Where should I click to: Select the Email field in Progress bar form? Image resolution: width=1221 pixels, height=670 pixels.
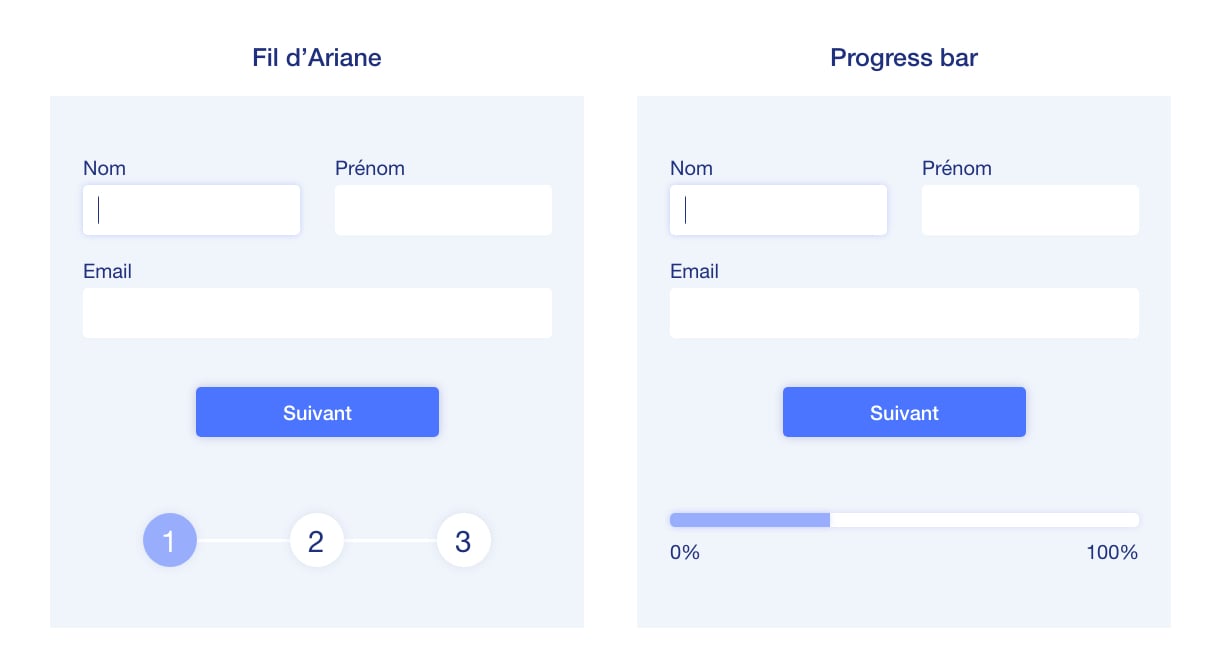pyautogui.click(x=904, y=313)
